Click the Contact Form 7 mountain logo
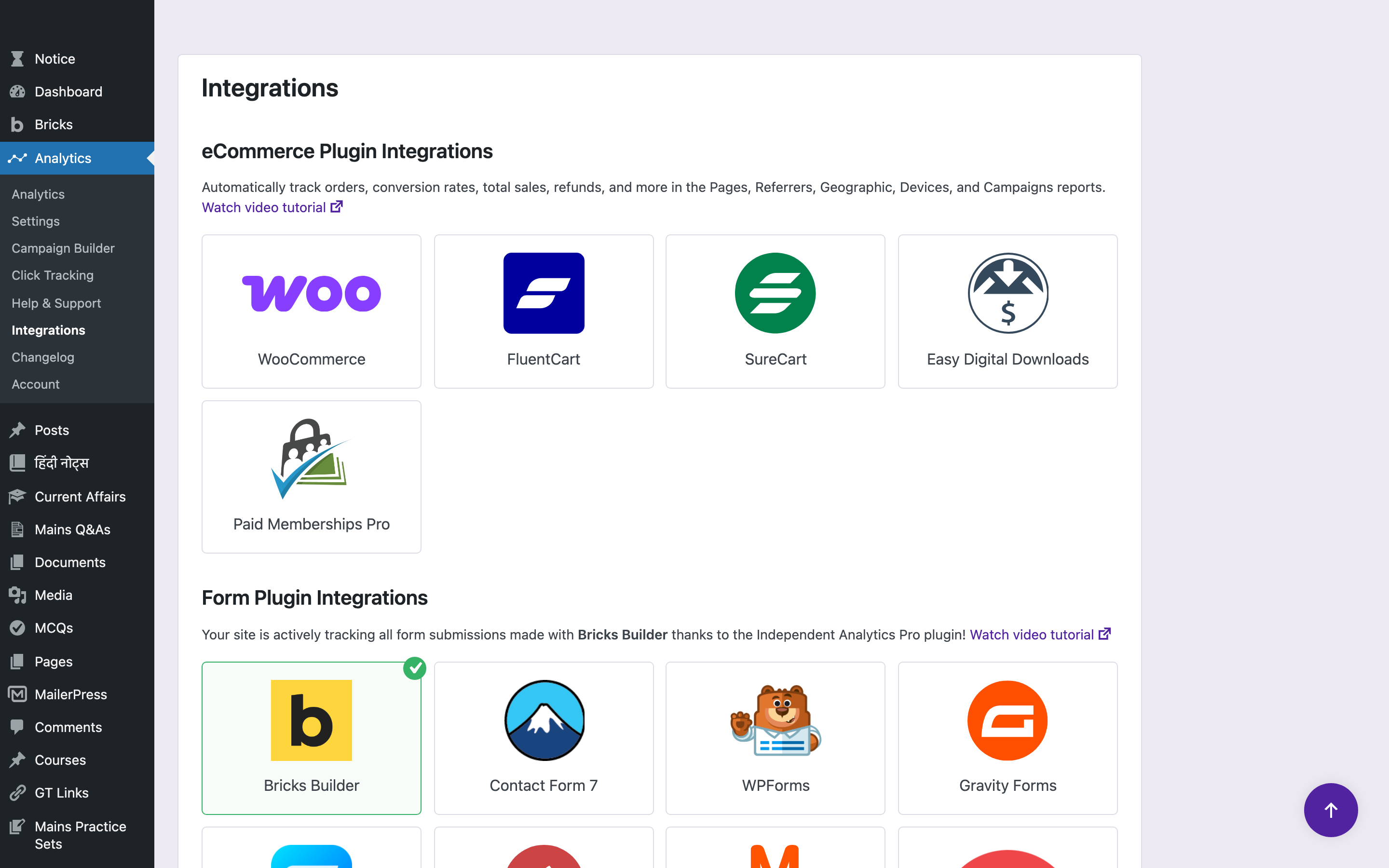 coord(544,720)
